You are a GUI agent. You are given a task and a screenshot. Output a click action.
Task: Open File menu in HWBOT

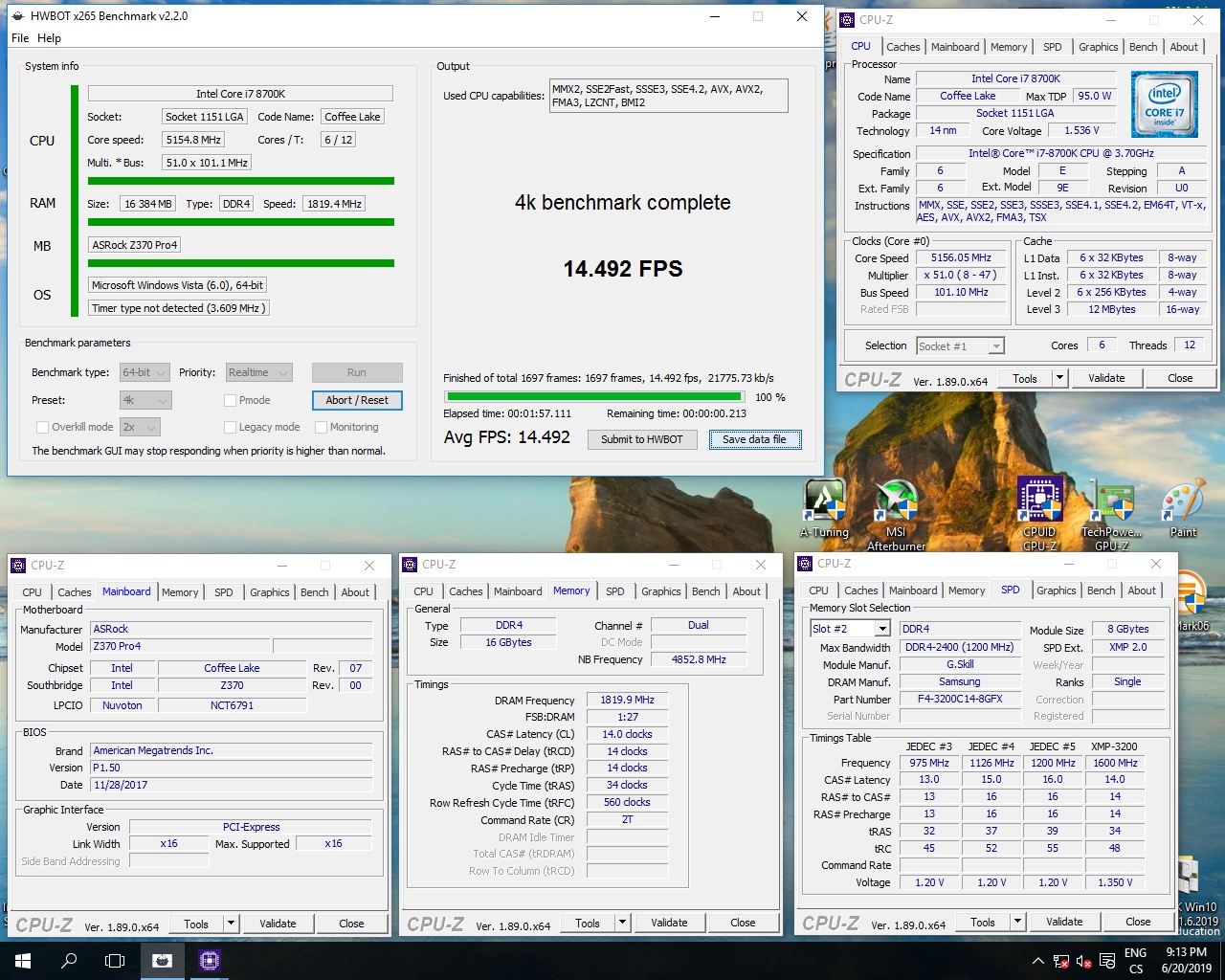click(20, 38)
